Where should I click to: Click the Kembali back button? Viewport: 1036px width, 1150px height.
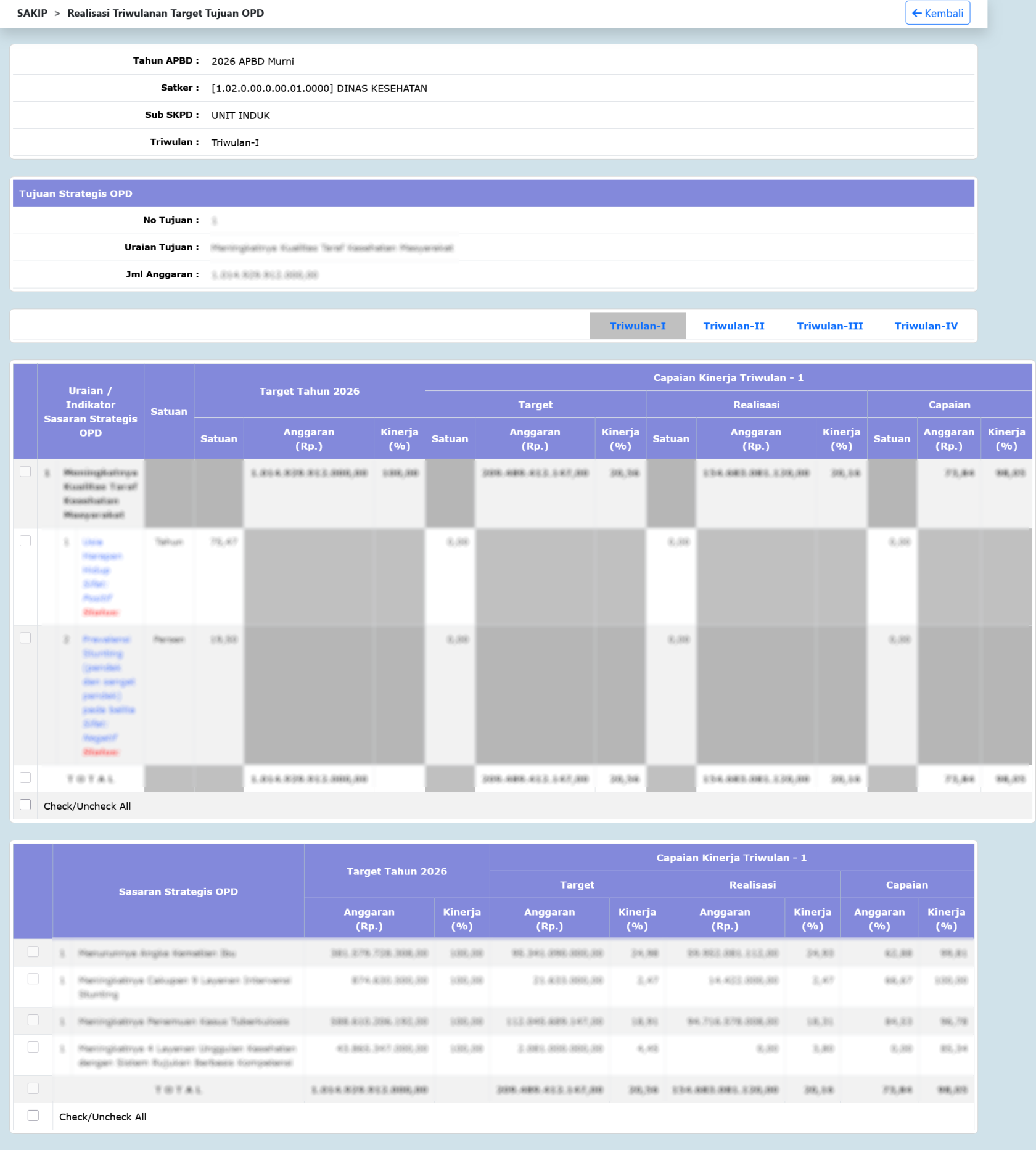937,13
